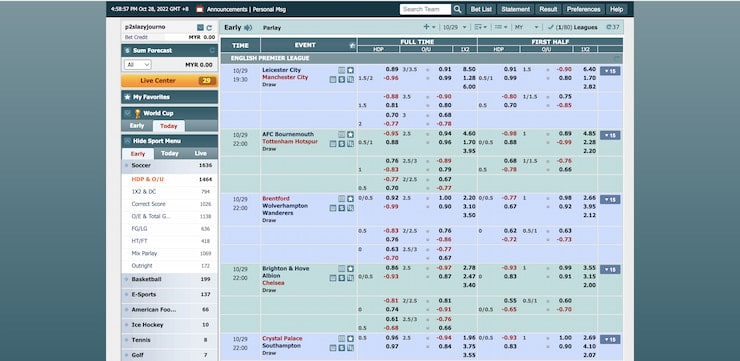Open the Statement button
The width and height of the screenshot is (740, 361).
tap(515, 9)
